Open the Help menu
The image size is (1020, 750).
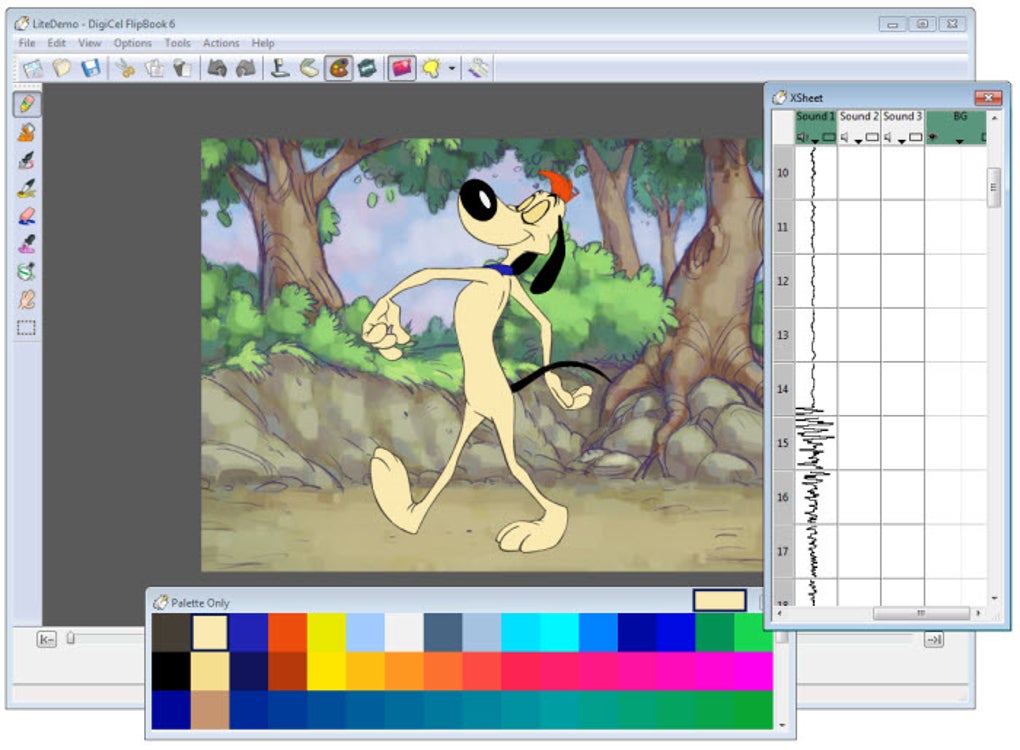263,43
